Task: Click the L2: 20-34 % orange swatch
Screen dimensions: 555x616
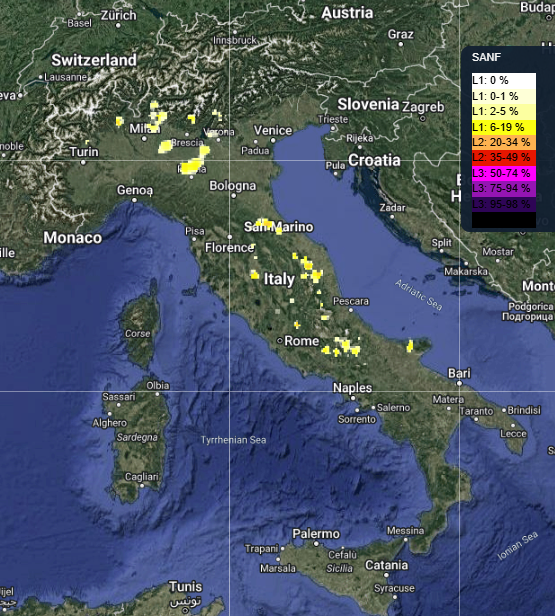Action: tap(504, 142)
